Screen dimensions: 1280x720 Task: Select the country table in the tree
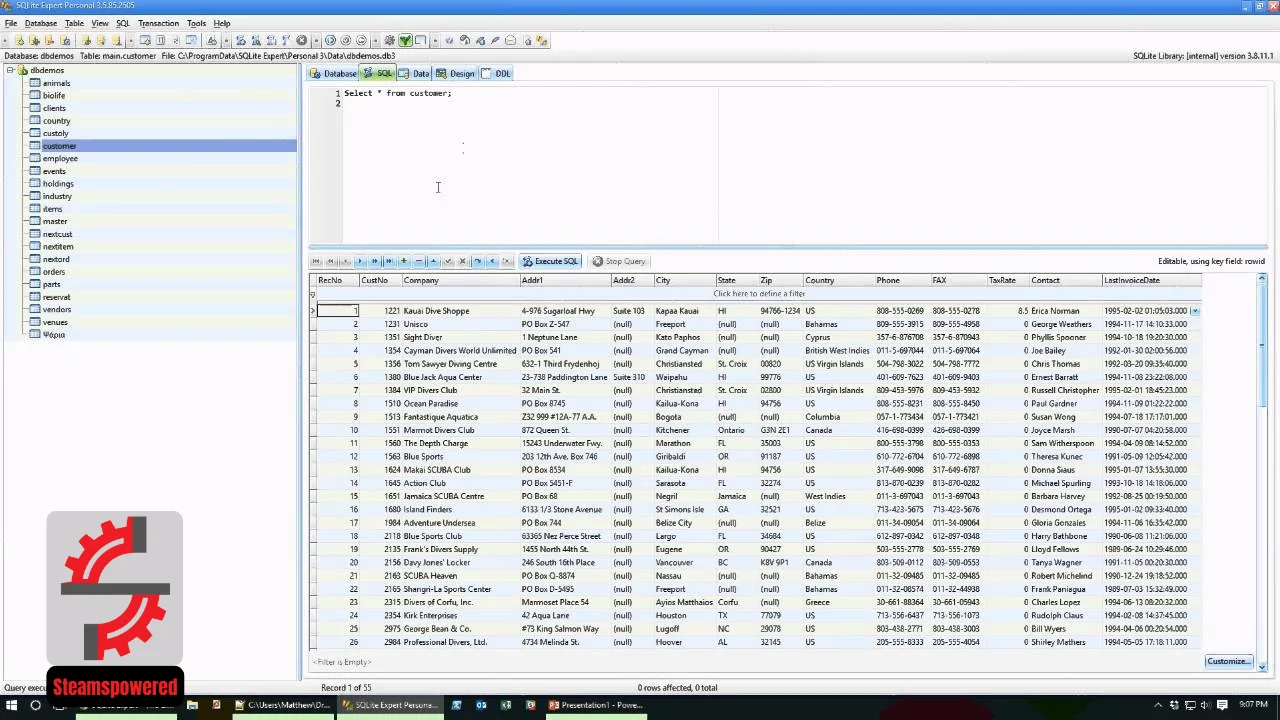click(56, 121)
